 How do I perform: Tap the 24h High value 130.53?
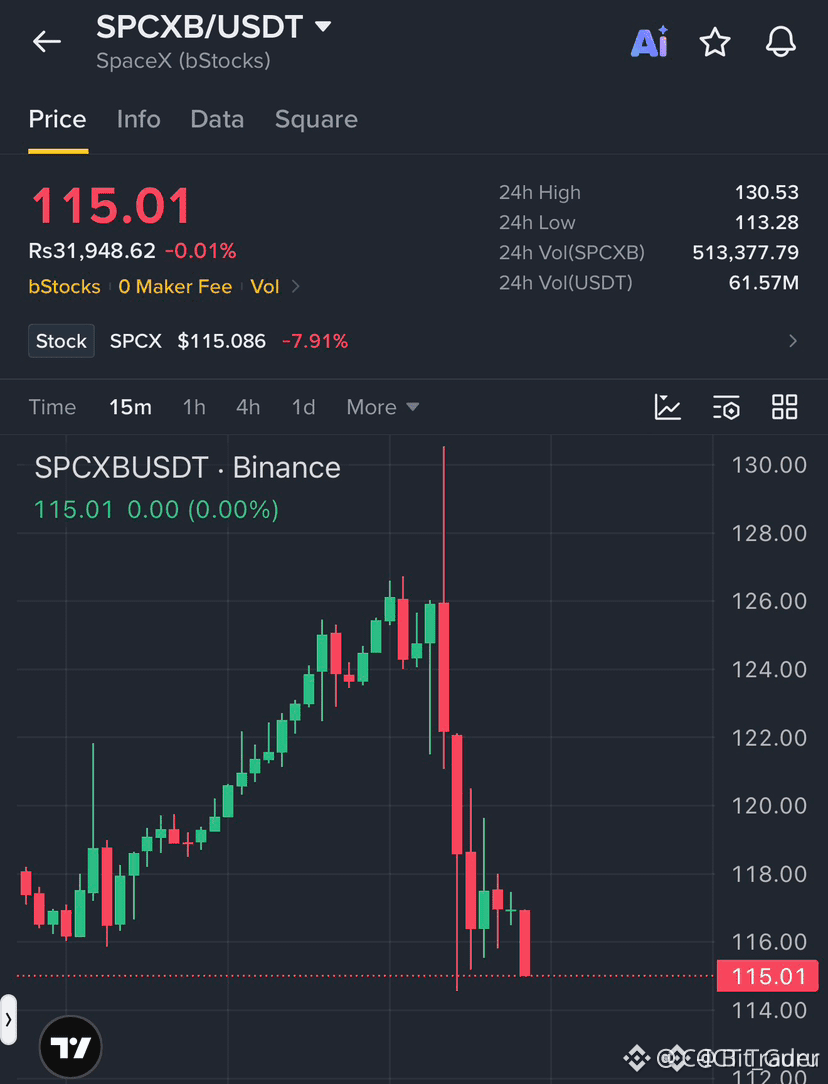tap(766, 192)
